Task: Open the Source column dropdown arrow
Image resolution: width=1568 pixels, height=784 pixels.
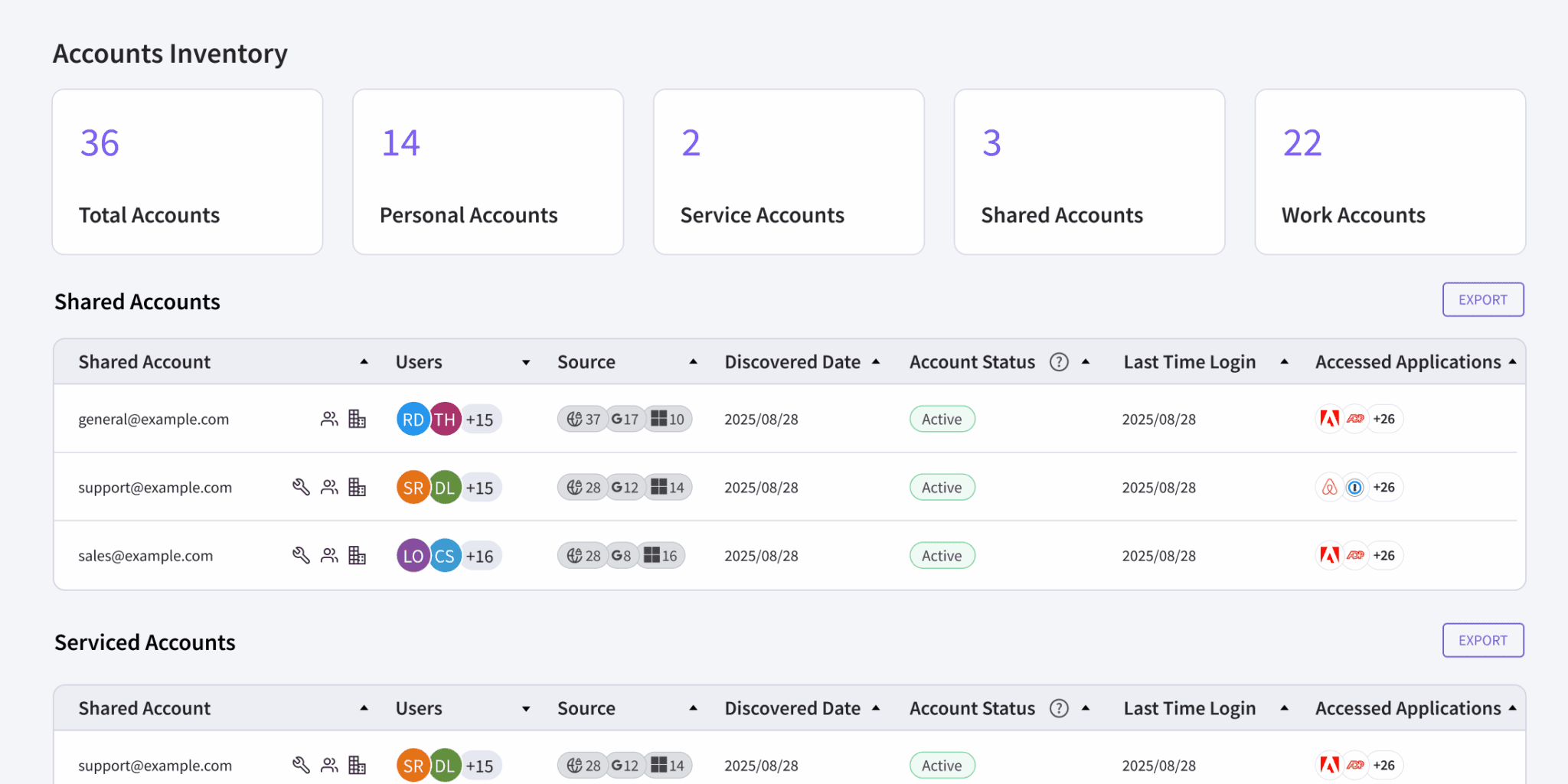Action: (x=694, y=362)
